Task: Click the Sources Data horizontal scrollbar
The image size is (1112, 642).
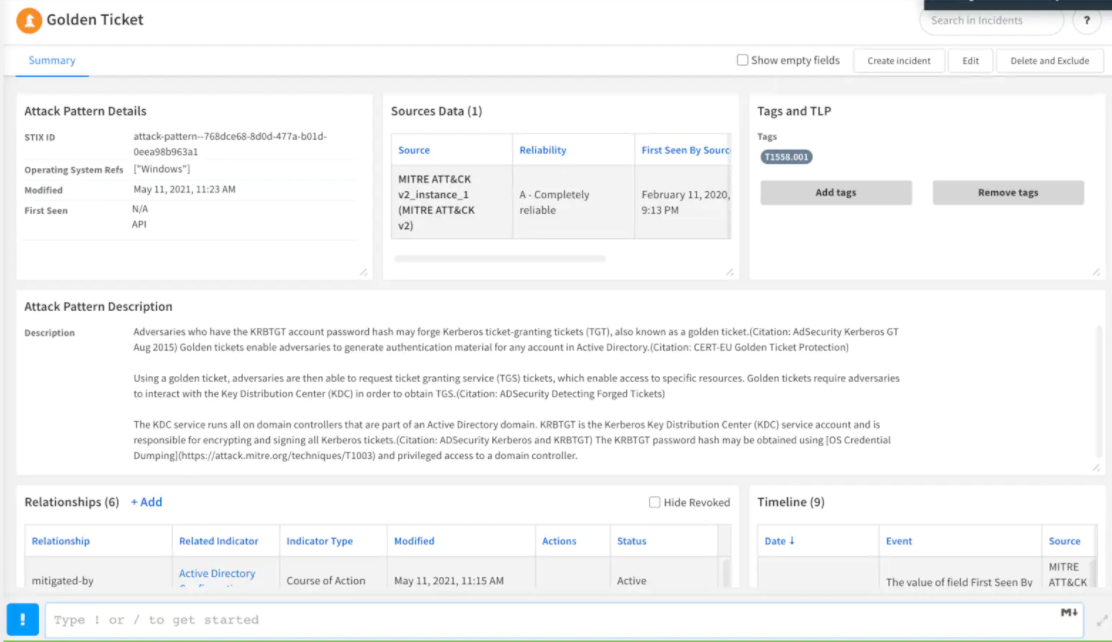Action: click(x=499, y=259)
